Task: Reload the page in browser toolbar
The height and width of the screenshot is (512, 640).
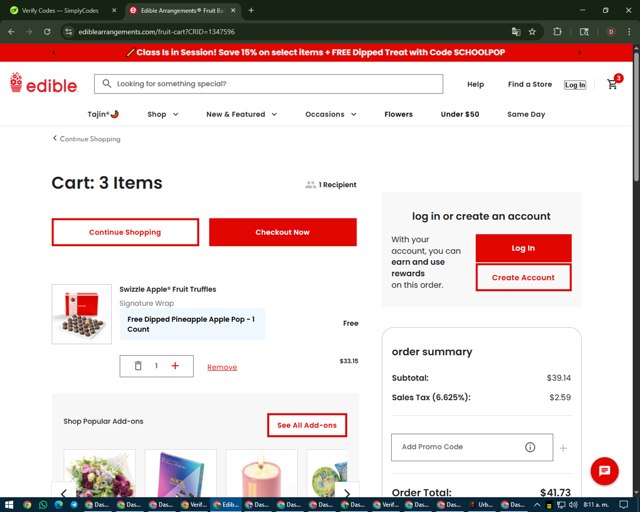Action: click(47, 31)
